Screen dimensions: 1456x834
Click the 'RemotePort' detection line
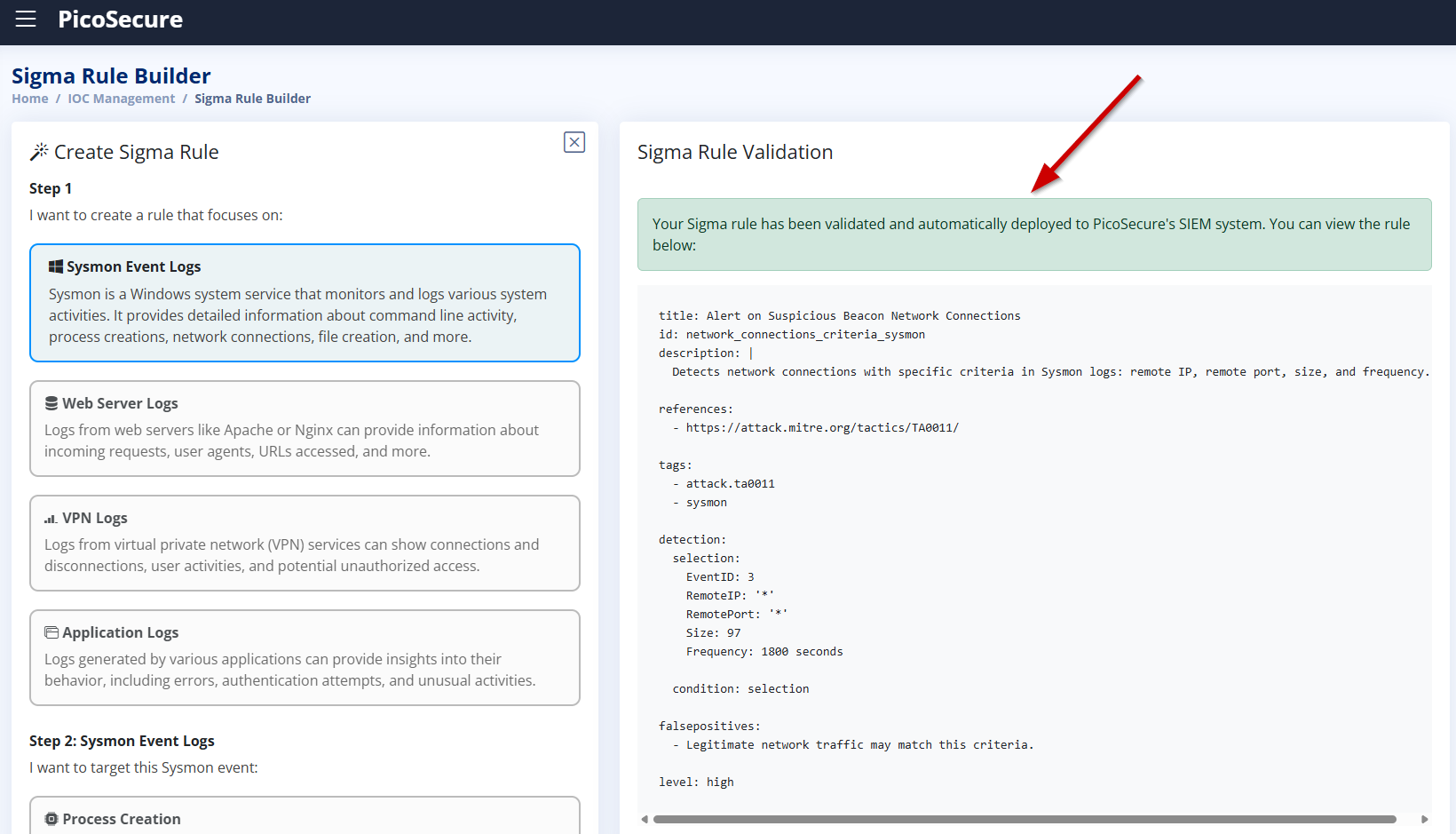737,615
